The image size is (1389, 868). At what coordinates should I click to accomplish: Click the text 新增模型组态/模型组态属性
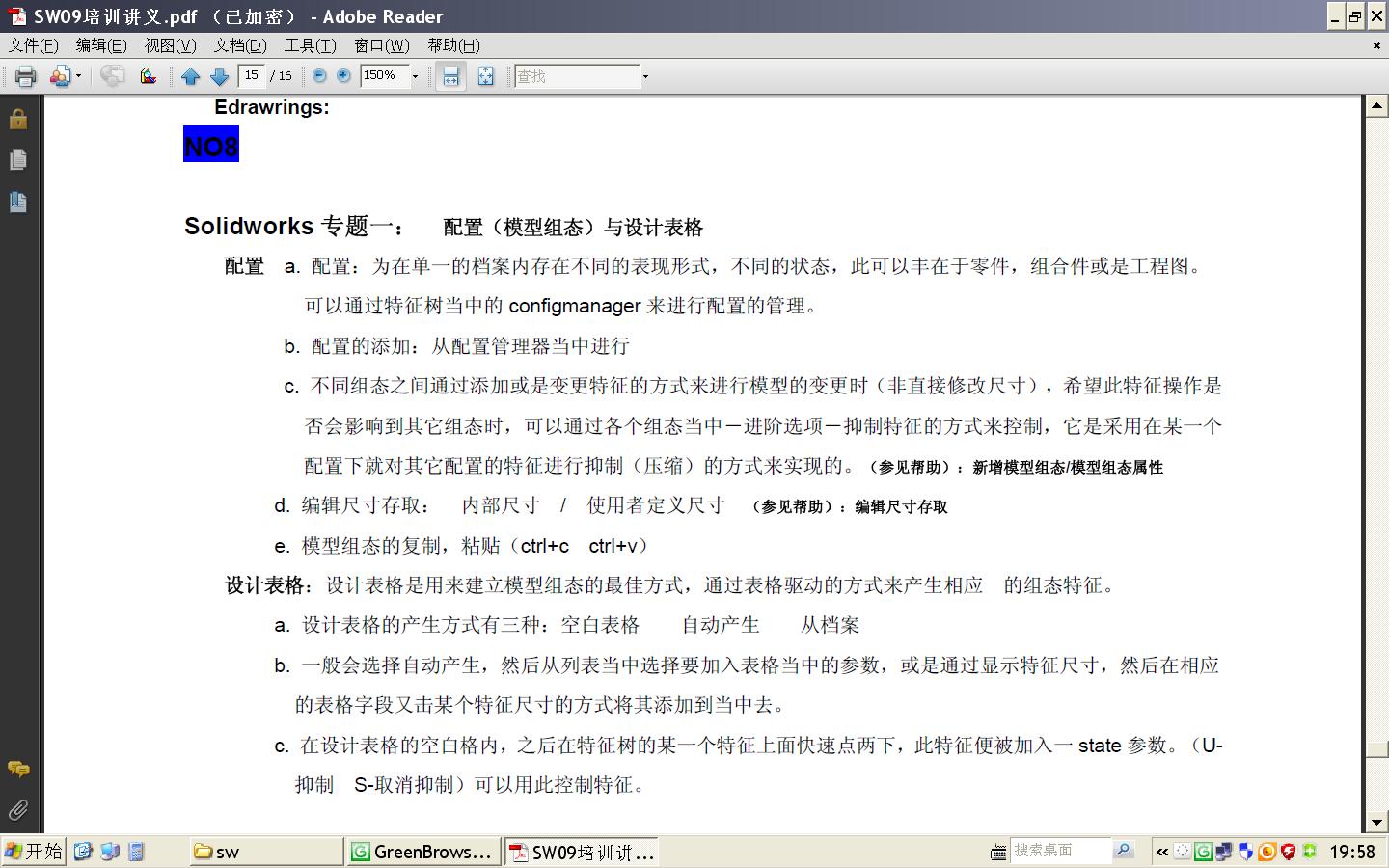point(1068,467)
